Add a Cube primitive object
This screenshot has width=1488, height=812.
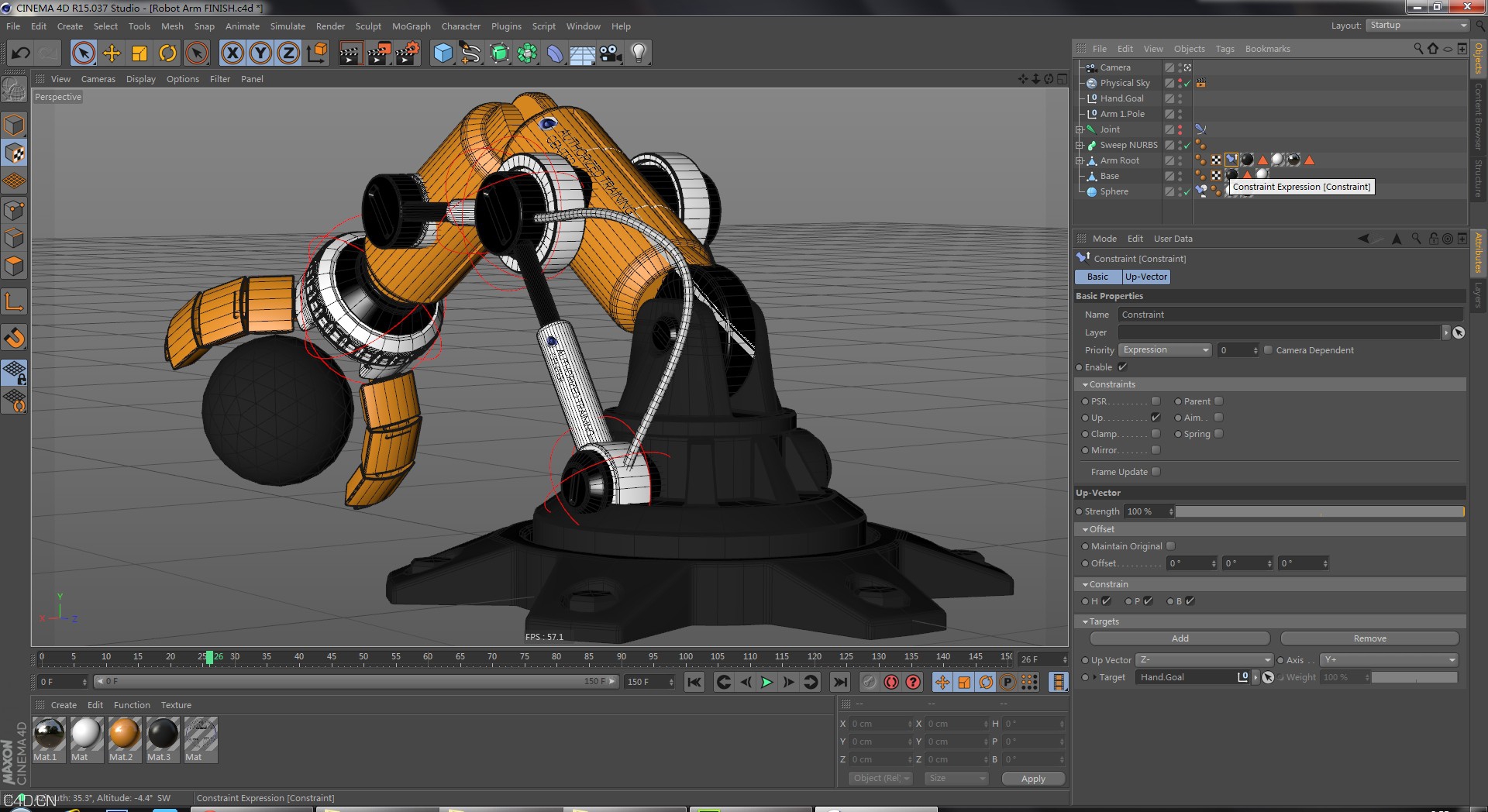pos(443,53)
